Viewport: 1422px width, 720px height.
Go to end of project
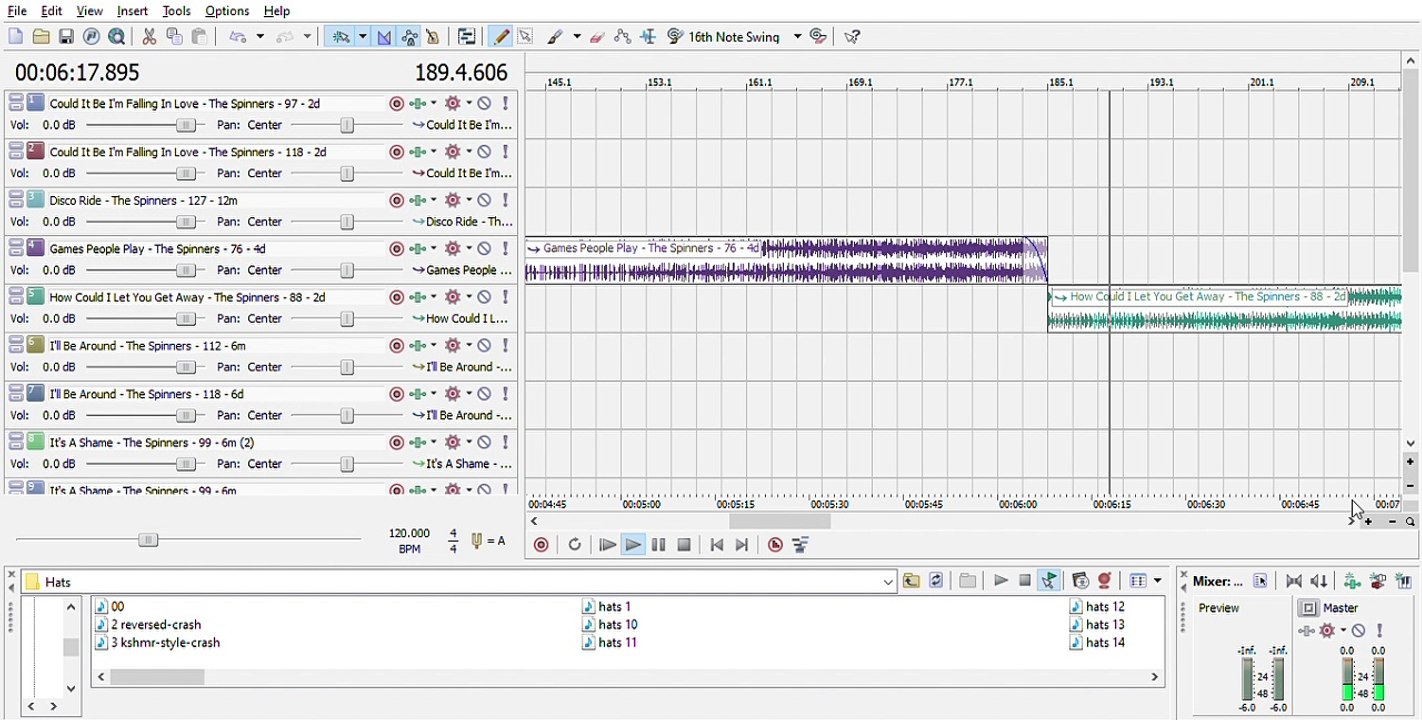click(742, 545)
